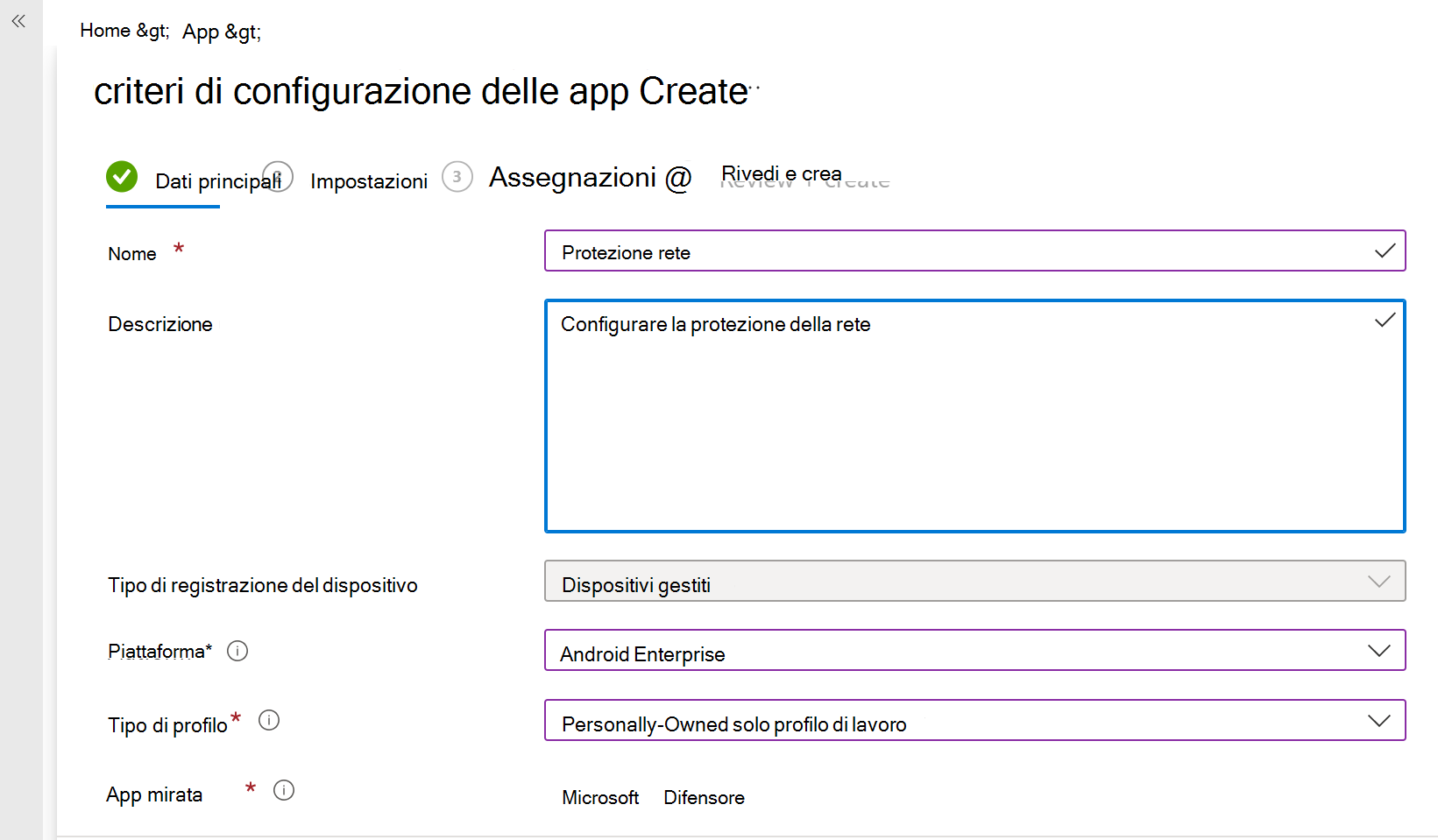Open the Dispositivi gestiti dropdown

pyautogui.click(x=974, y=581)
